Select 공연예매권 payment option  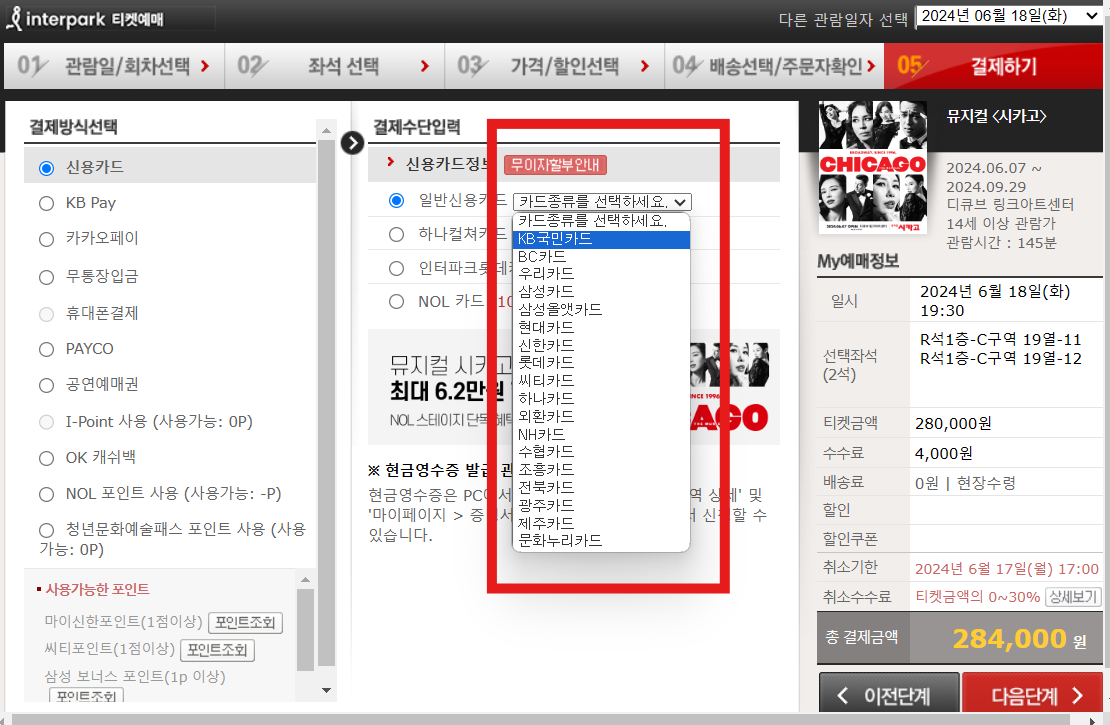[47, 385]
